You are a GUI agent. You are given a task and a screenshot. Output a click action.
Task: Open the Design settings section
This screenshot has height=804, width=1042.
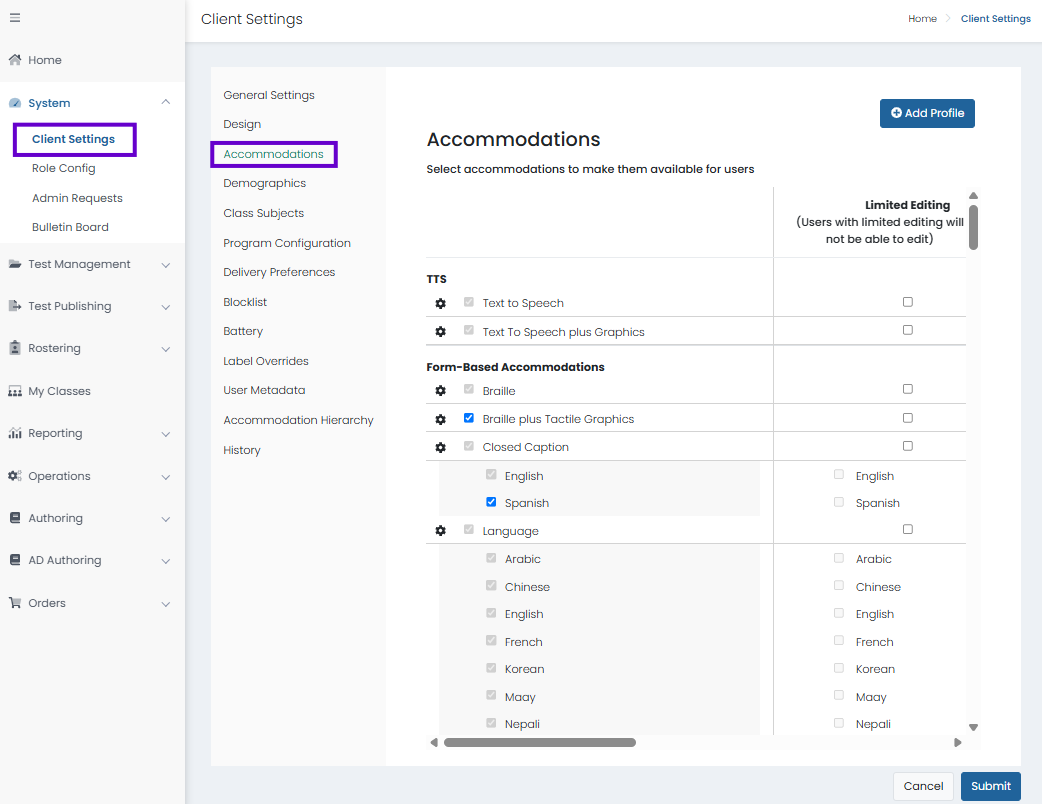click(x=242, y=124)
